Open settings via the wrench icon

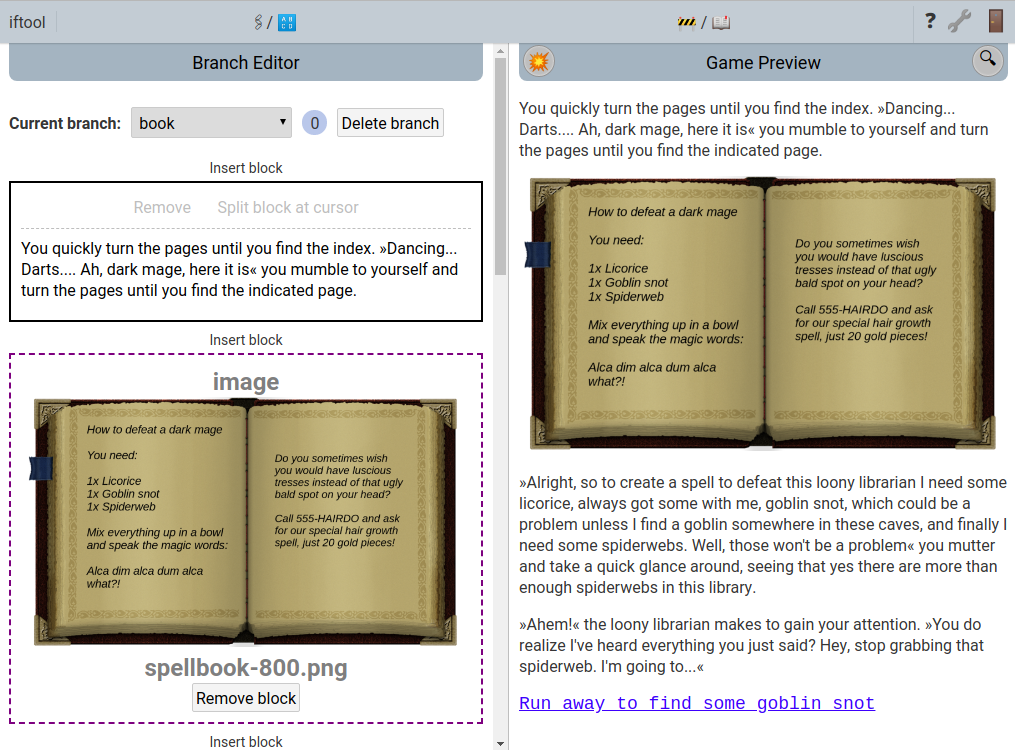click(959, 21)
